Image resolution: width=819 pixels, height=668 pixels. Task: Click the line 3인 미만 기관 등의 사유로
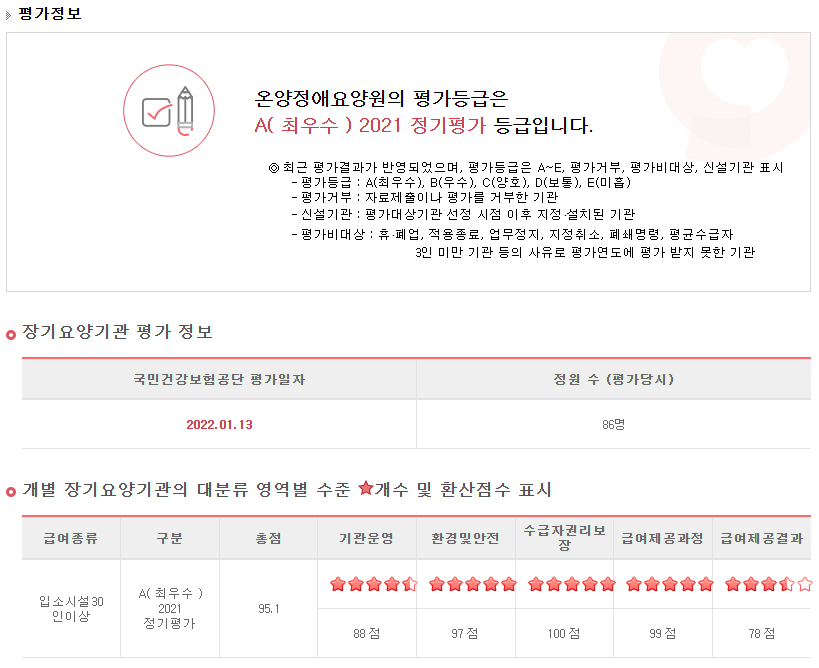[585, 253]
